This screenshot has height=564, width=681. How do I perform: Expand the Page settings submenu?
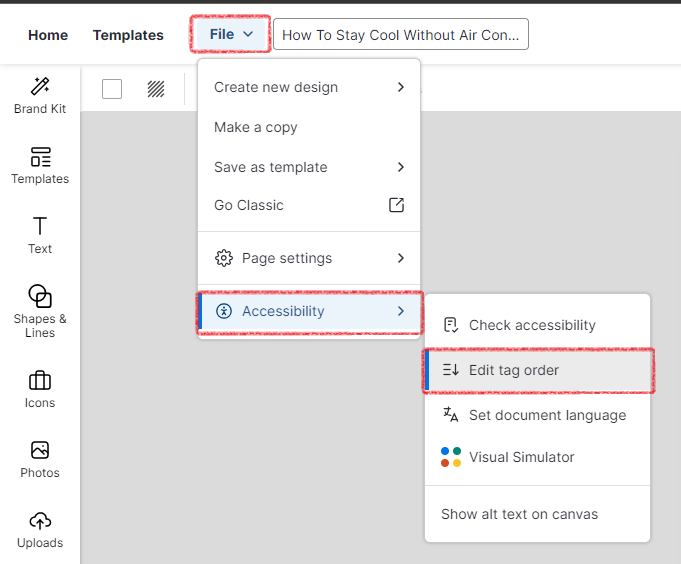coord(309,258)
